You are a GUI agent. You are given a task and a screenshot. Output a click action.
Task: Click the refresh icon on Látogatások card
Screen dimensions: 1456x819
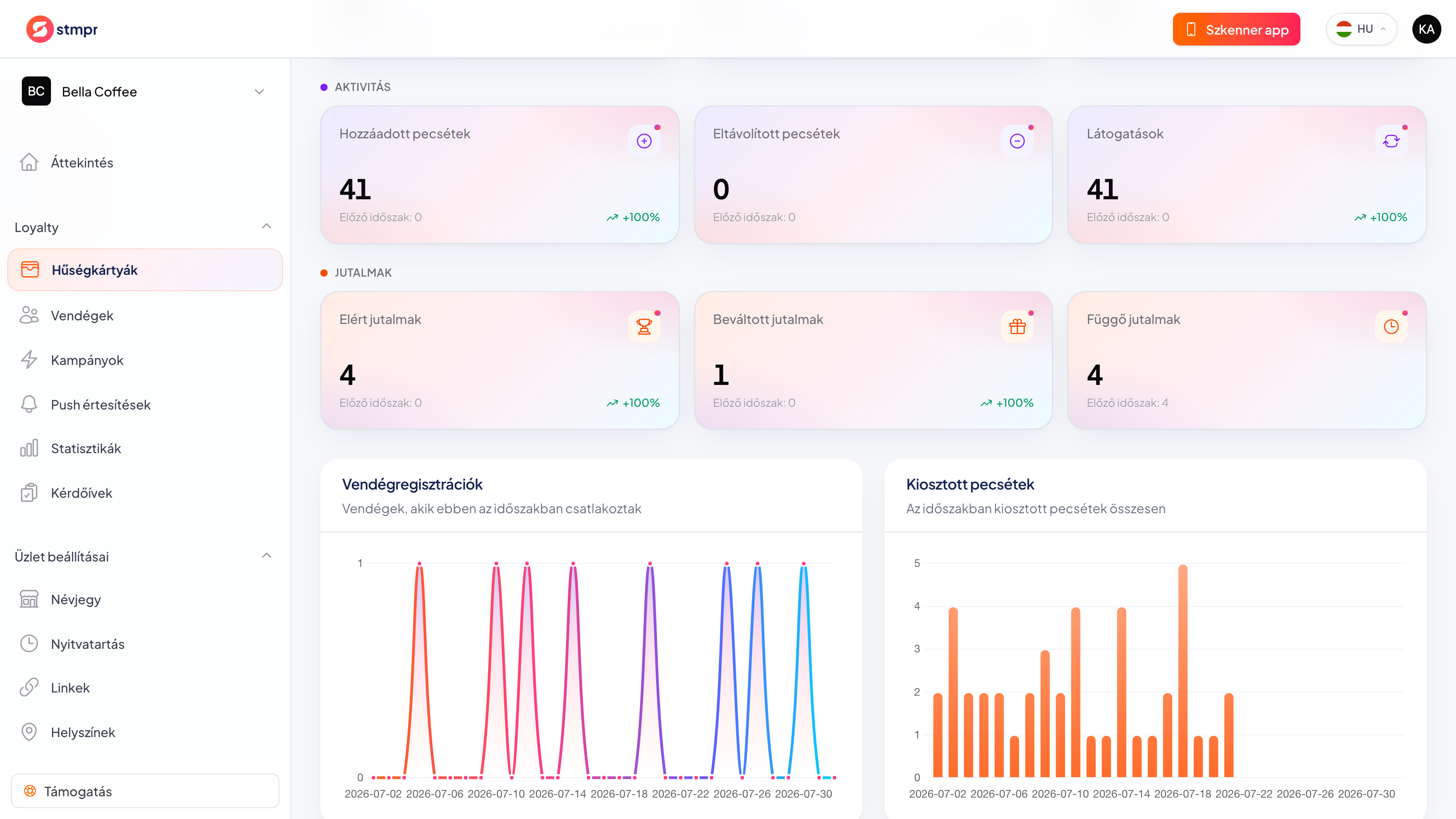point(1390,141)
